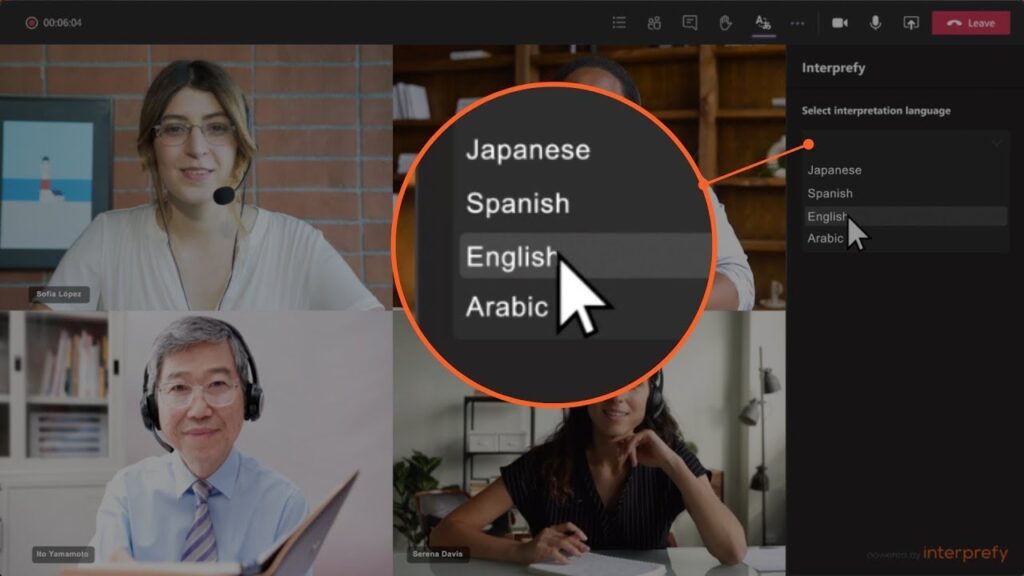
Task: Select Japanese from the language list
Action: (834, 170)
